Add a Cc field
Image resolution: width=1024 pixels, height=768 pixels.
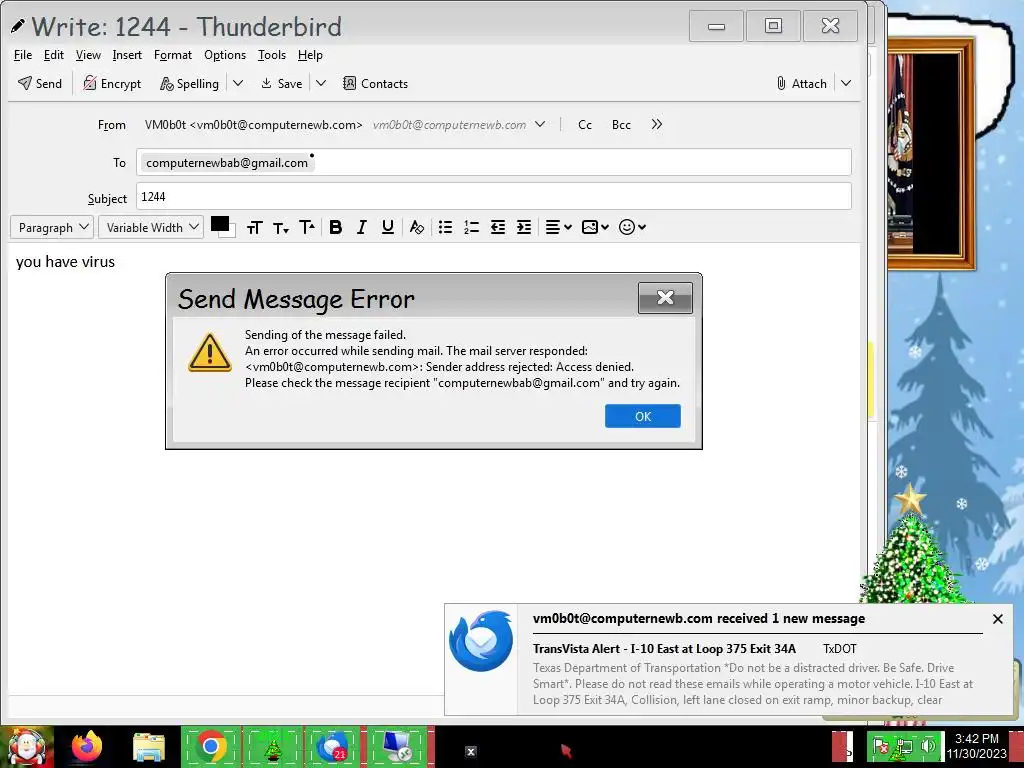point(585,125)
